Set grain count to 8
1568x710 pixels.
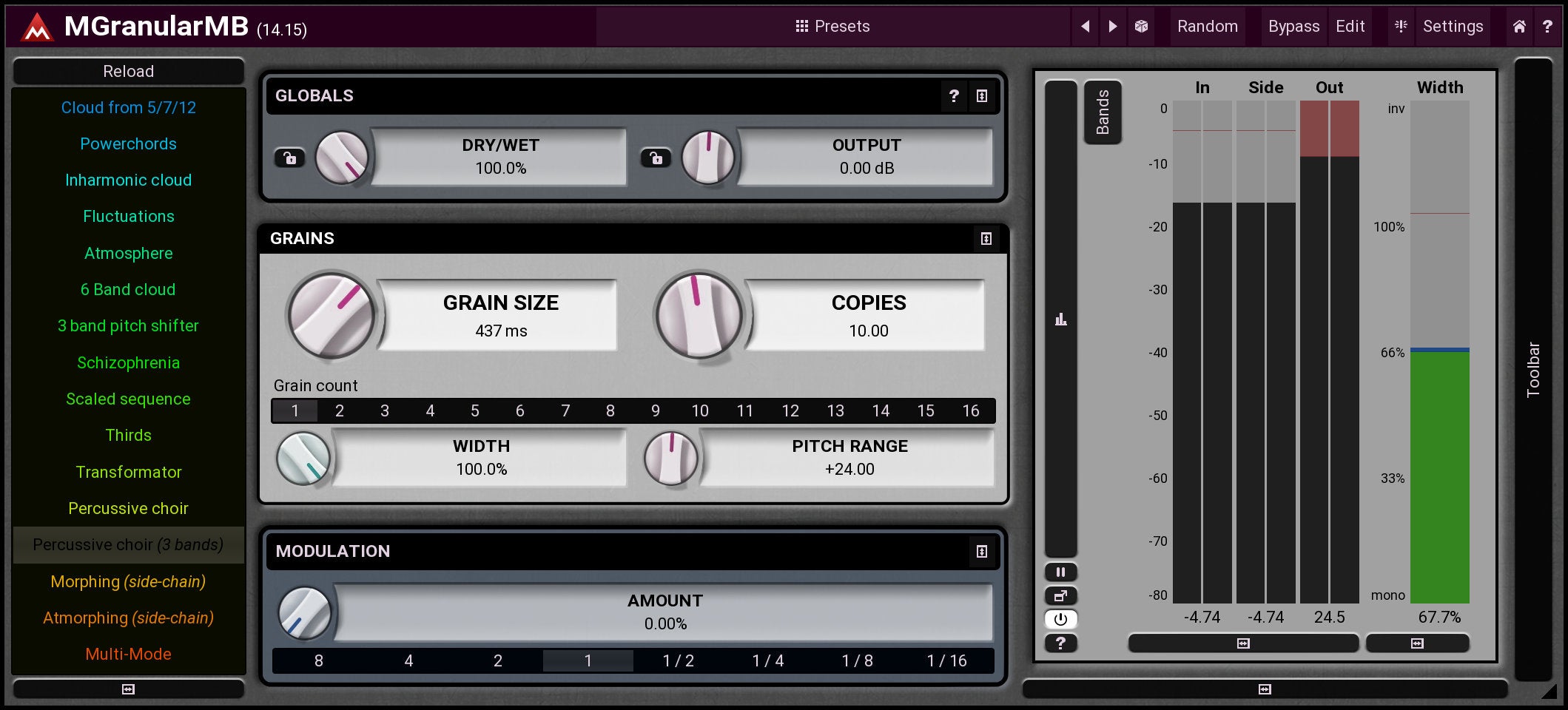(x=610, y=411)
